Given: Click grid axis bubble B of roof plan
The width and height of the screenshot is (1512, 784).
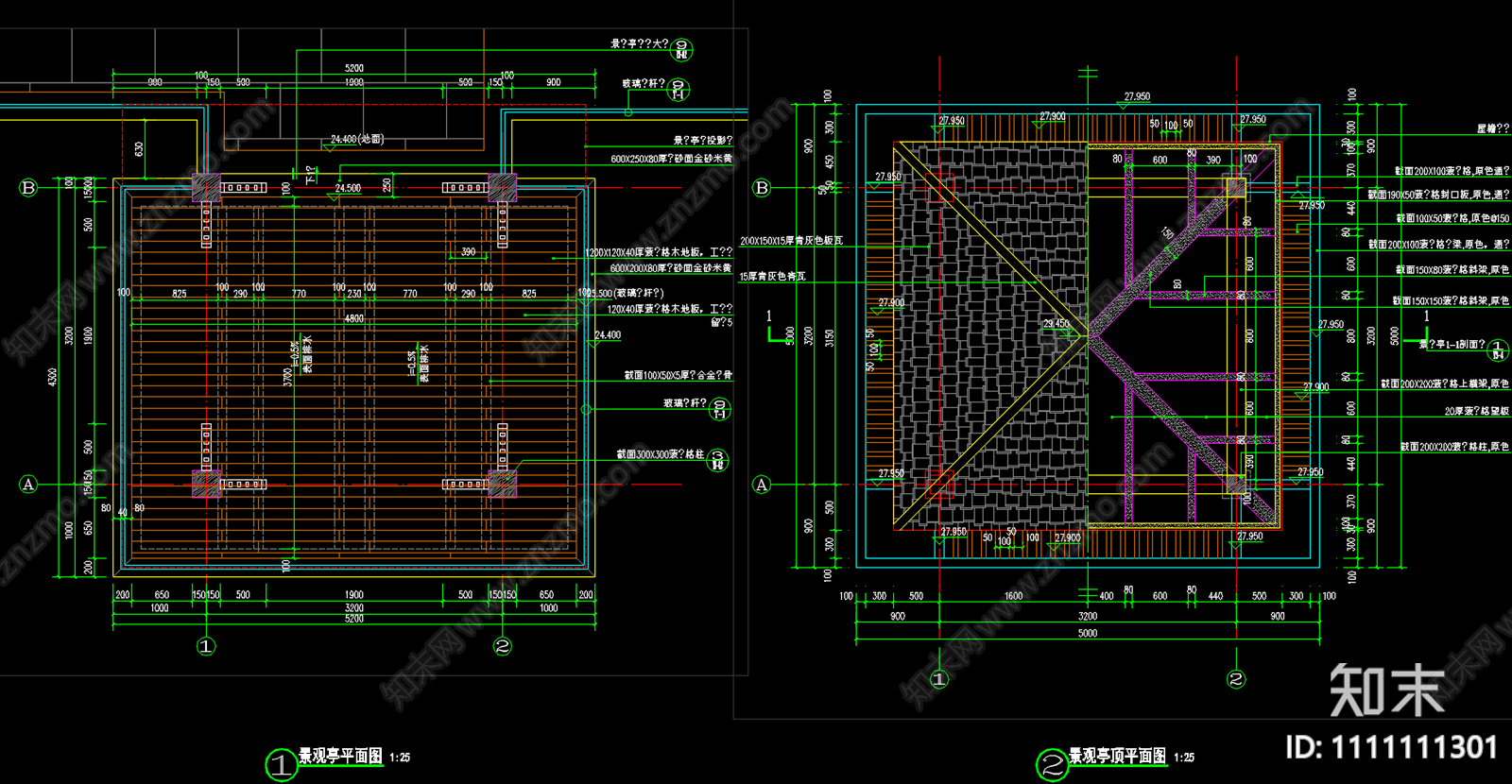Looking at the screenshot, I should click(762, 188).
